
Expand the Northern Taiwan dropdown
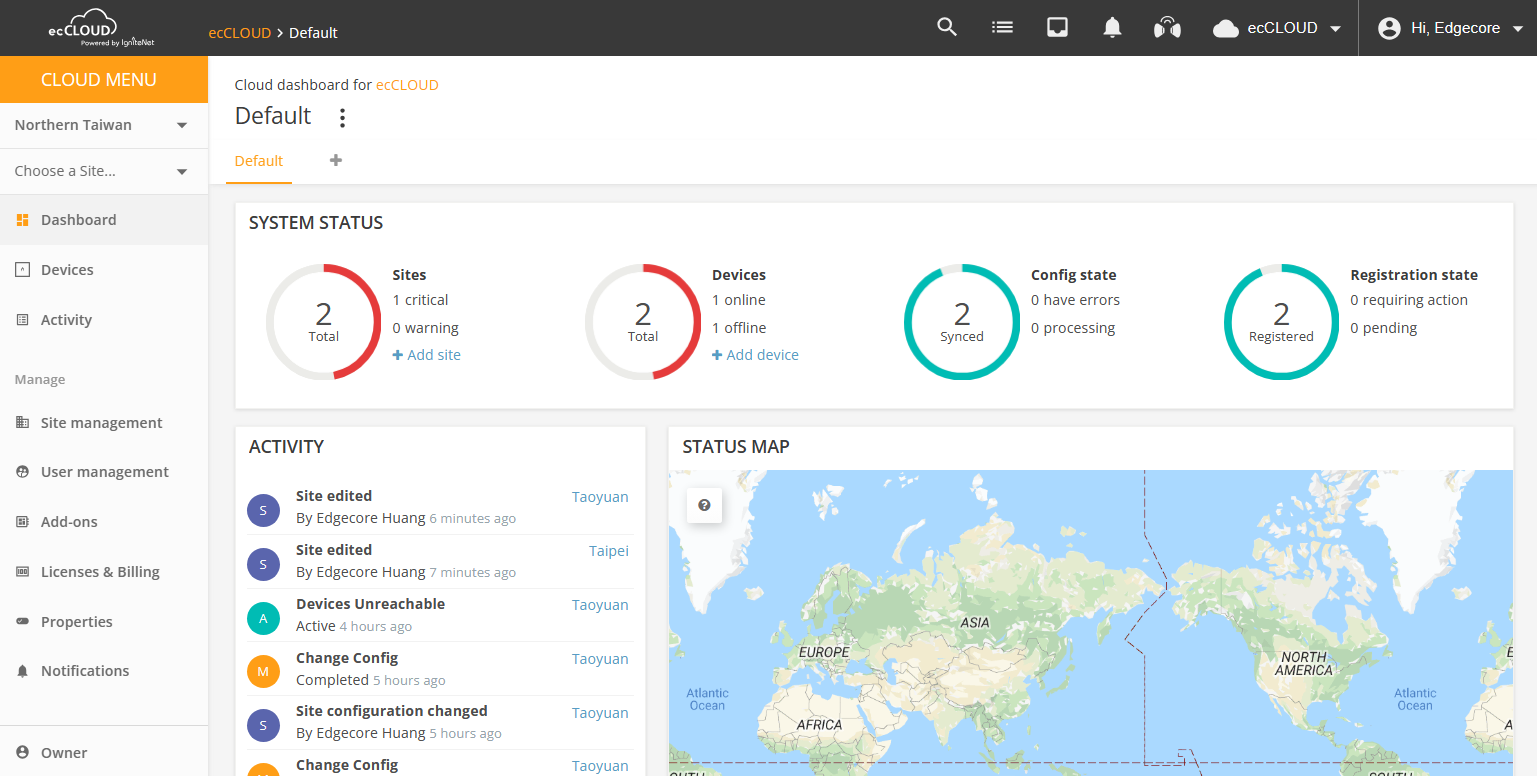[x=182, y=125]
